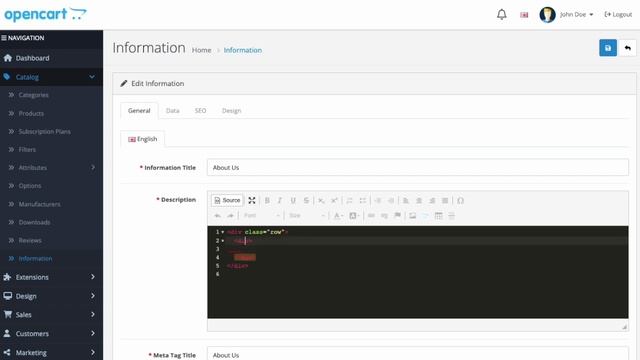
Task: Collapse code fold arrow on line 1
Action: pyautogui.click(x=223, y=232)
